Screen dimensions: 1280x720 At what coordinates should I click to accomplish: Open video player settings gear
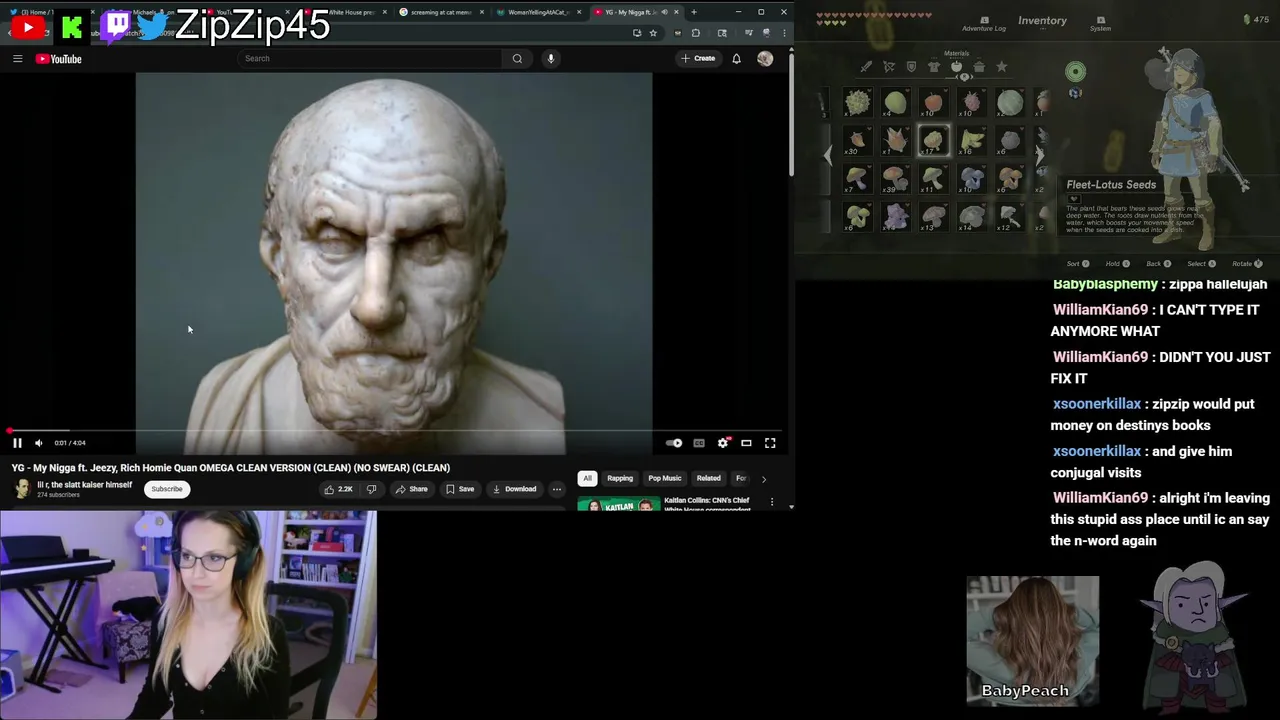pos(723,443)
